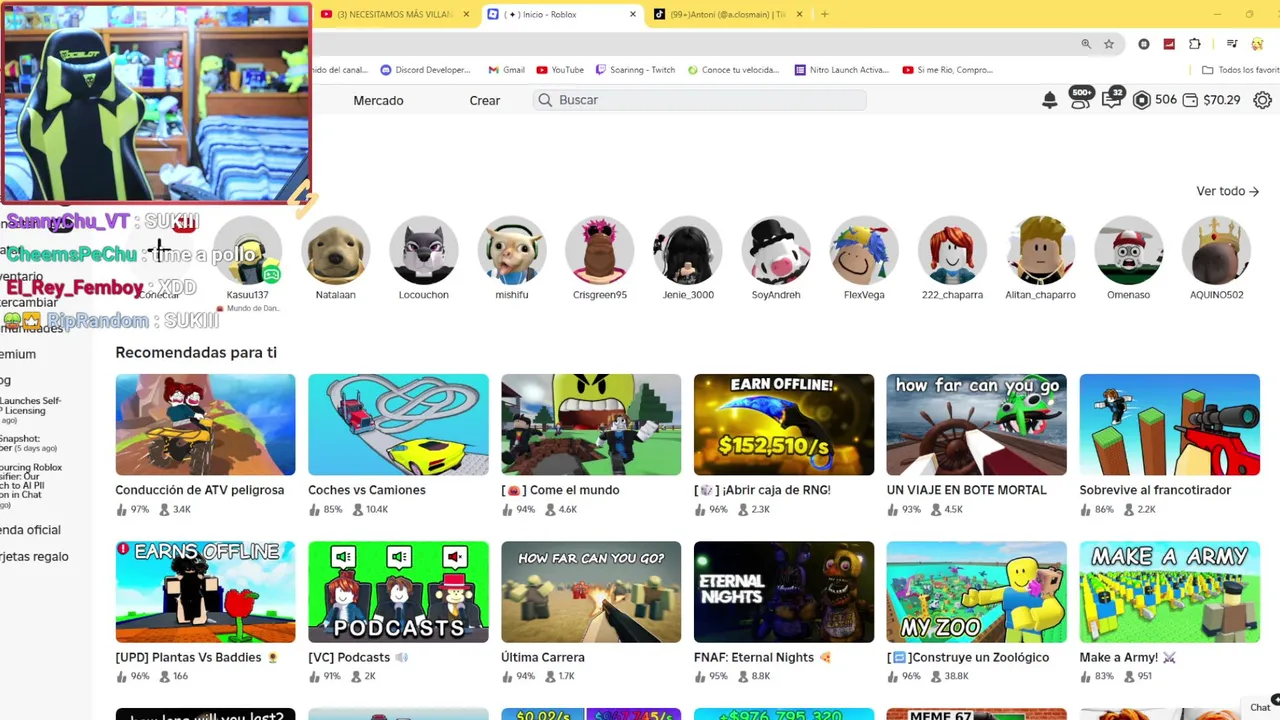The height and width of the screenshot is (720, 1280).
Task: Open ¡Abrir caja de RNG! game thumbnail
Action: tap(784, 424)
